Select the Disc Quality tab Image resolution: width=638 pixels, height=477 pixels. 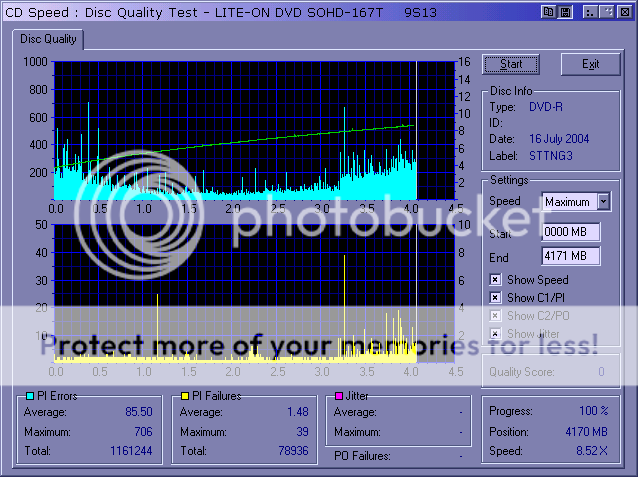click(48, 40)
